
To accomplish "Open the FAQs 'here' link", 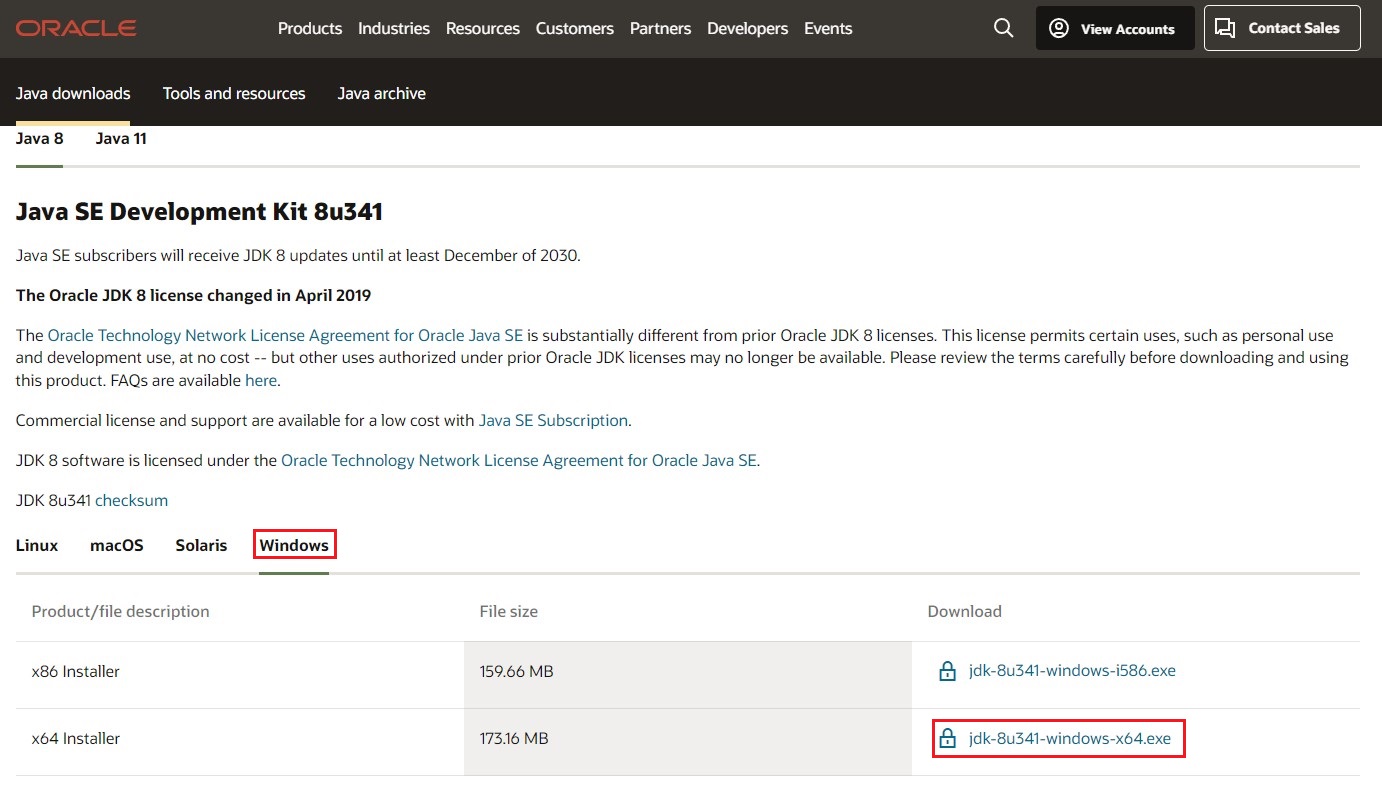I will [261, 381].
